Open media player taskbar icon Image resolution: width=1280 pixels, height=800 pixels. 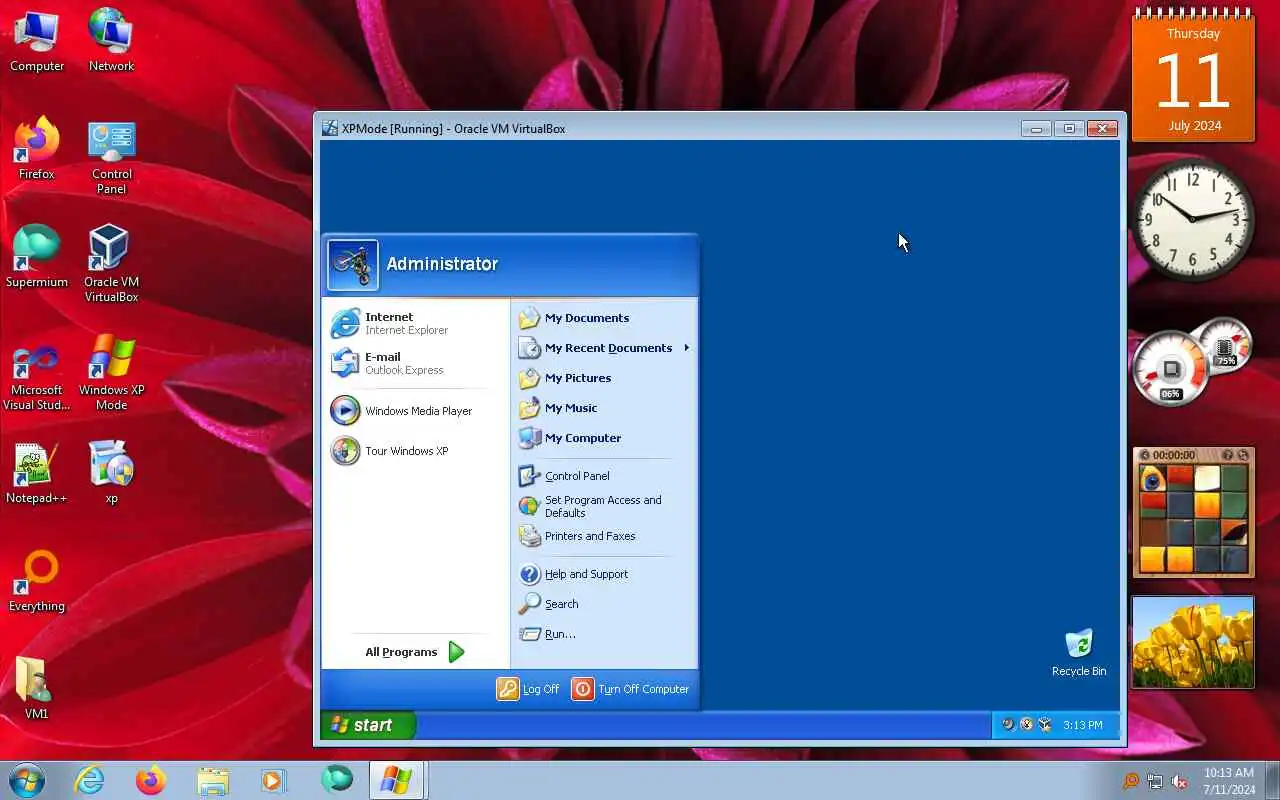click(274, 780)
